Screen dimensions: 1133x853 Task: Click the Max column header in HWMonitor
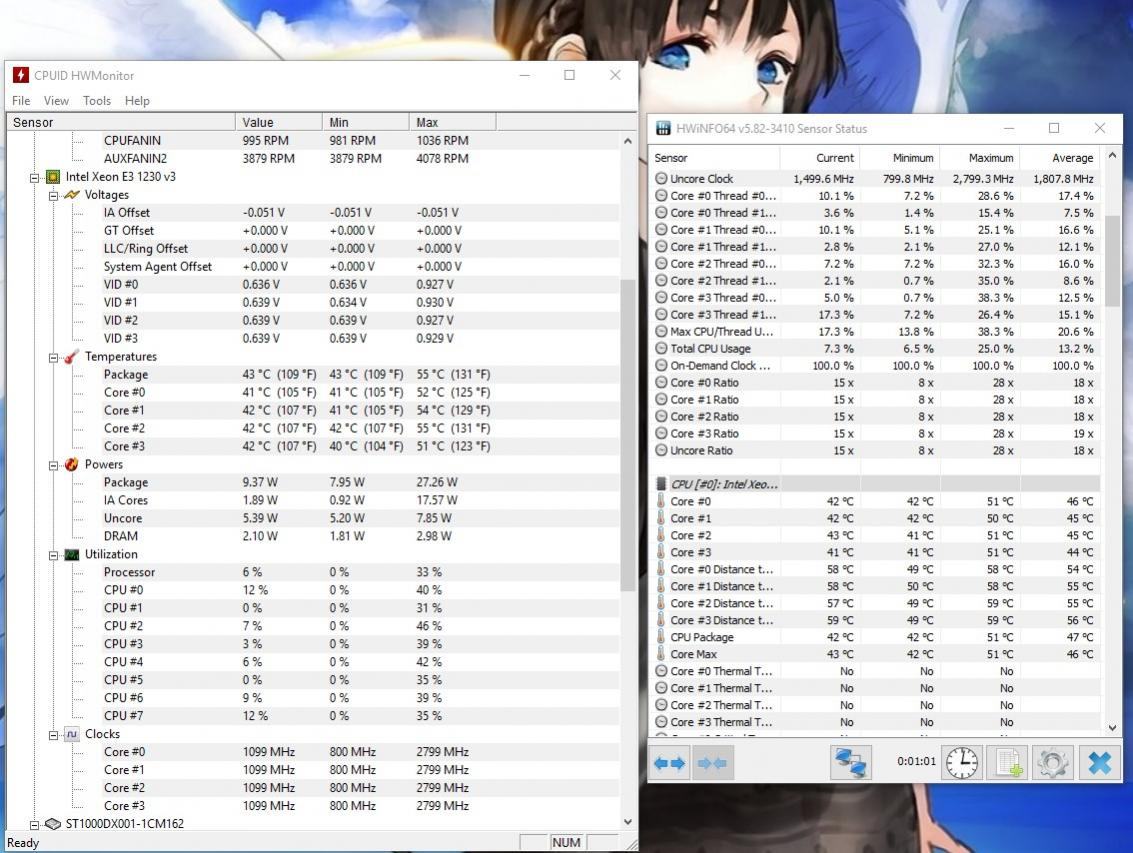click(x=452, y=122)
